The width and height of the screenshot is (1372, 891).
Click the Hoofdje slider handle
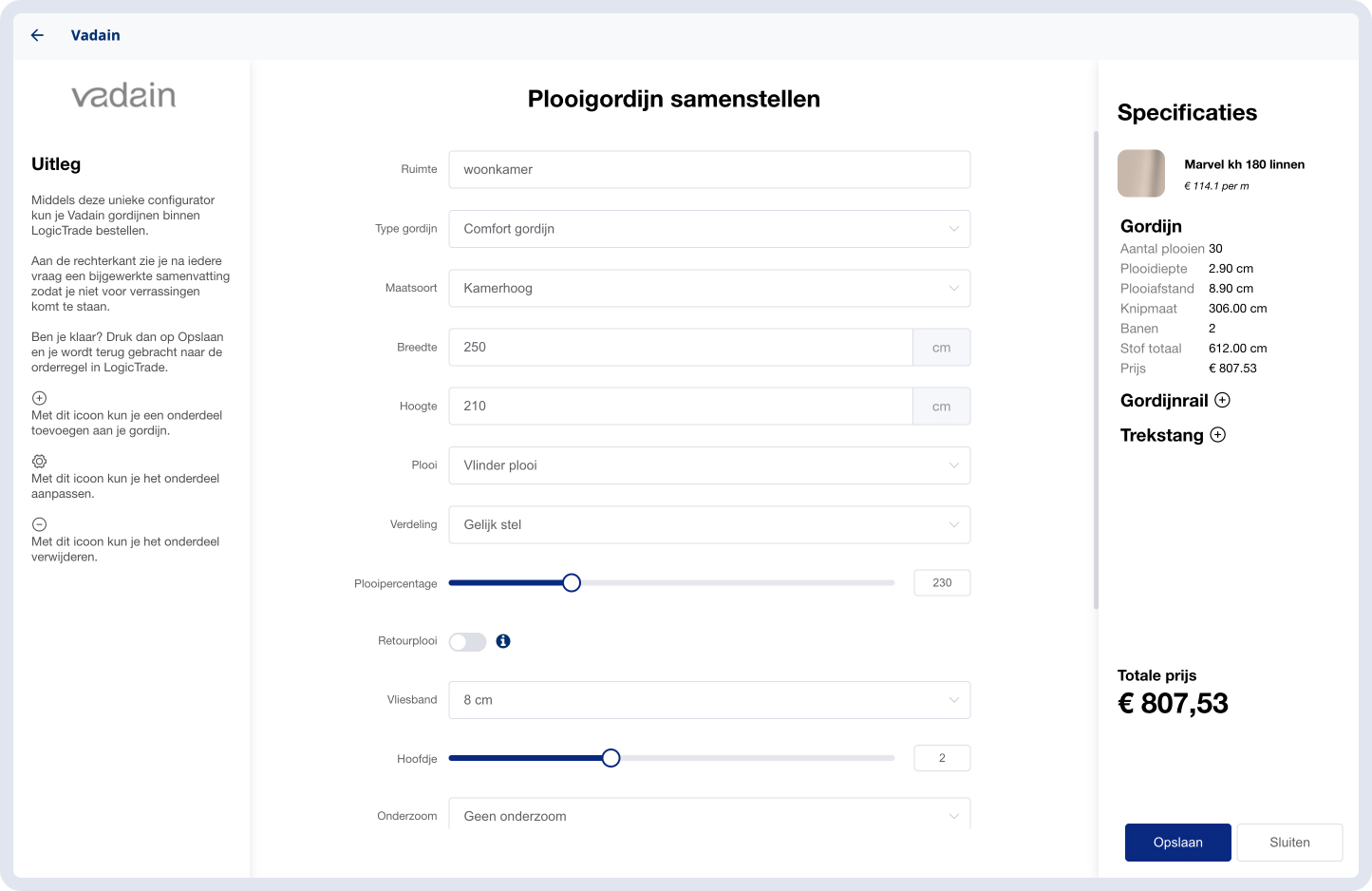click(x=611, y=758)
